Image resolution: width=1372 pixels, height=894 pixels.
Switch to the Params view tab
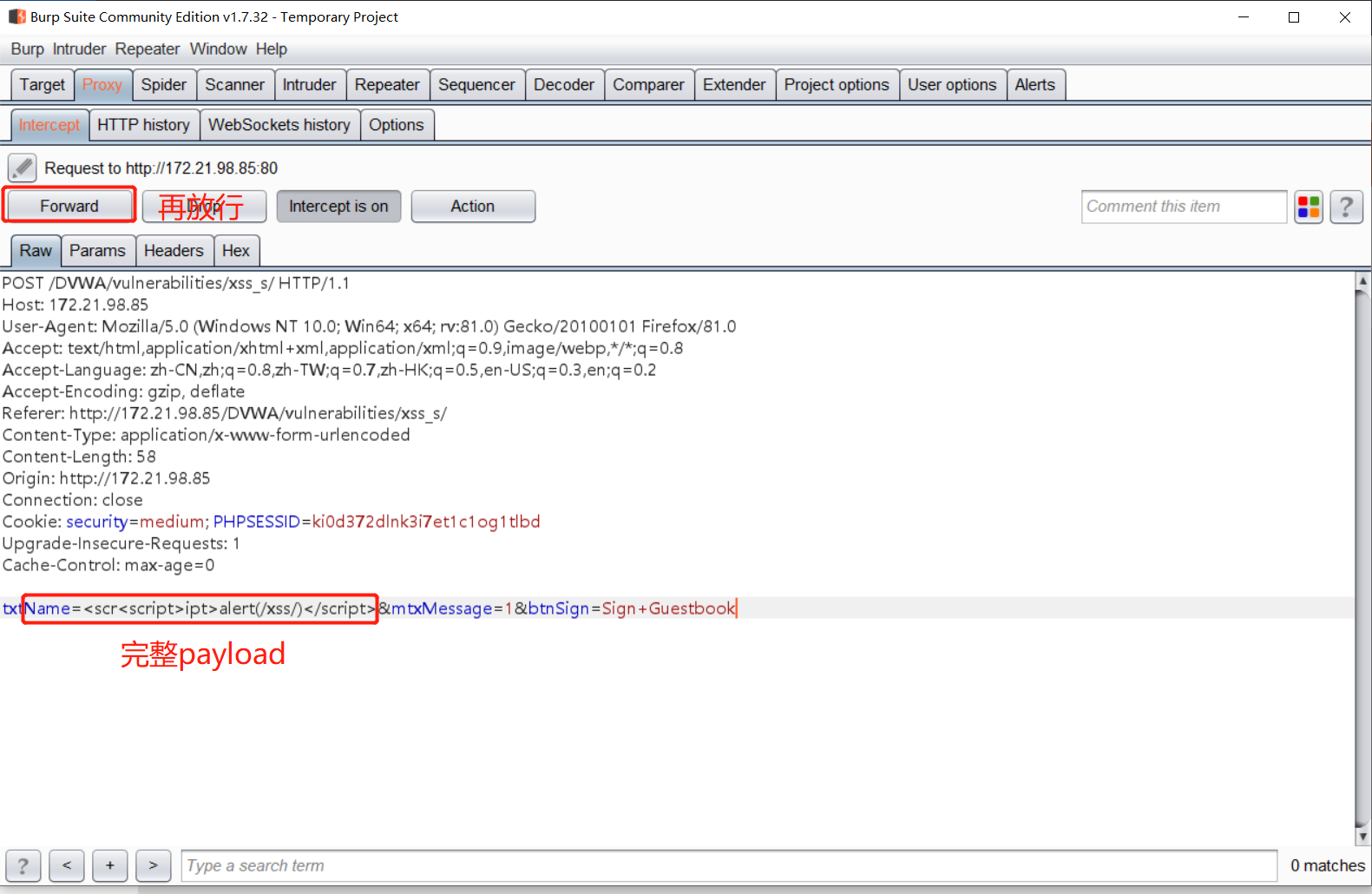[x=97, y=251]
